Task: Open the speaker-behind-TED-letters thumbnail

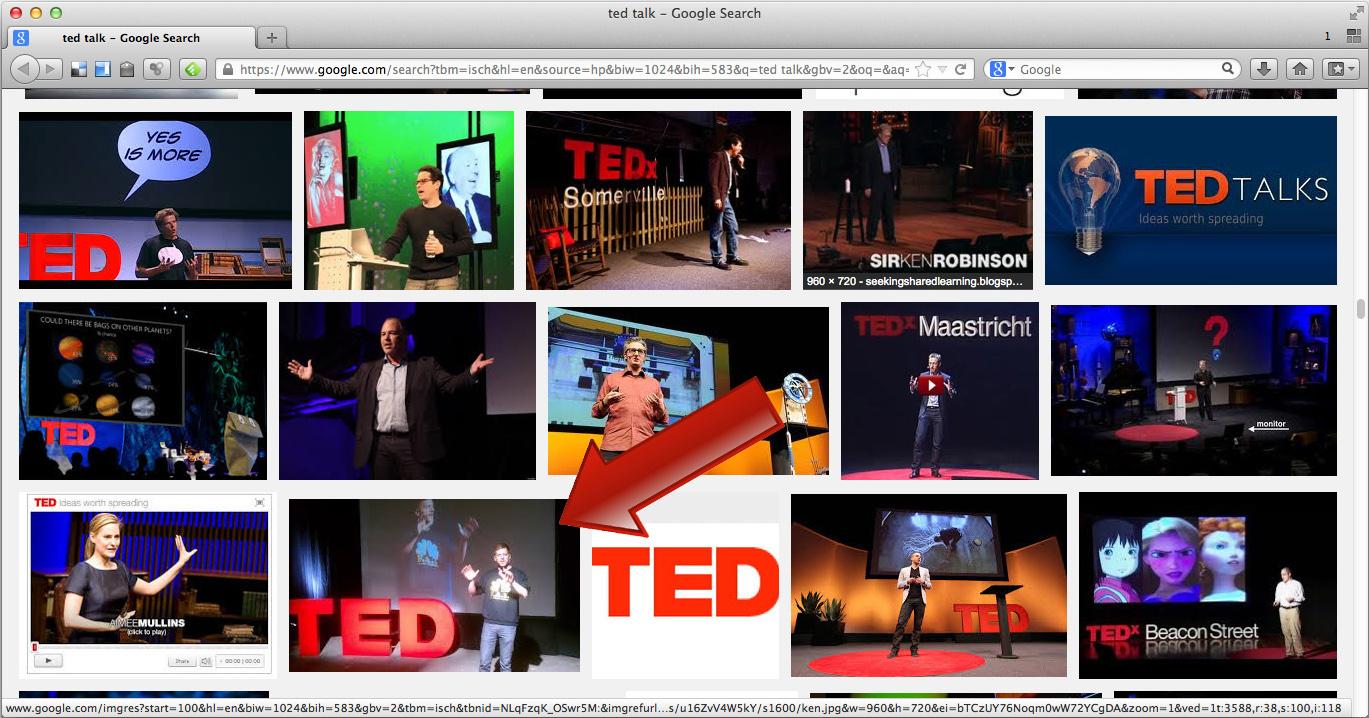Action: pyautogui.click(x=434, y=586)
